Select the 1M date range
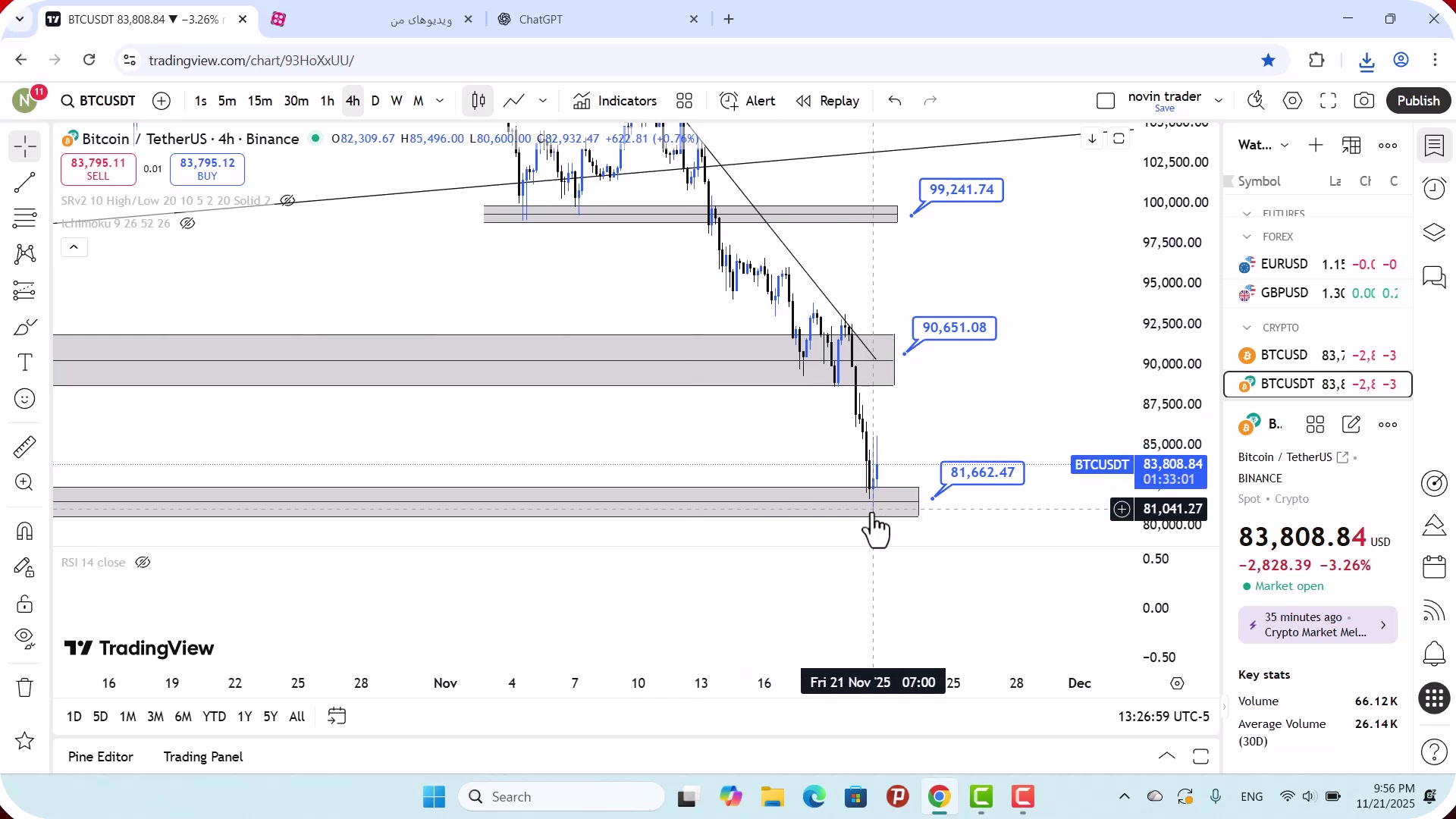 (128, 717)
